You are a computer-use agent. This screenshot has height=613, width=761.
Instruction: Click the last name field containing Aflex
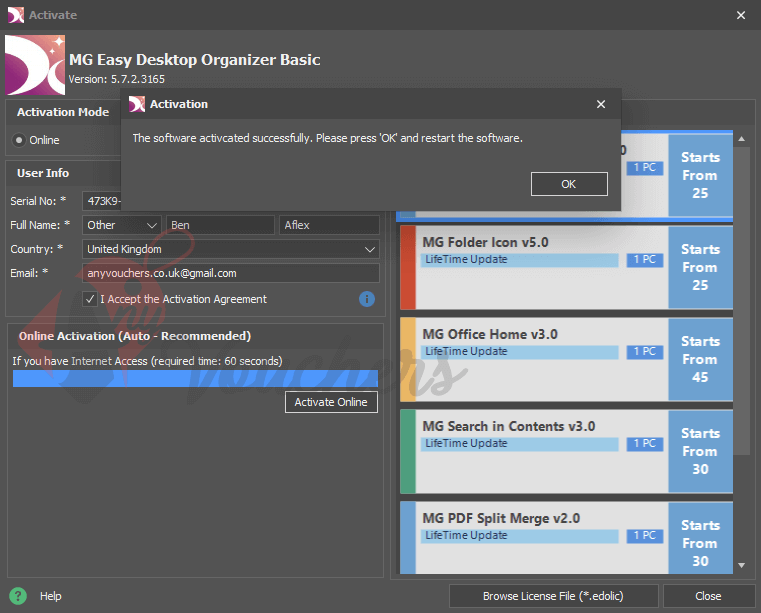tap(329, 225)
